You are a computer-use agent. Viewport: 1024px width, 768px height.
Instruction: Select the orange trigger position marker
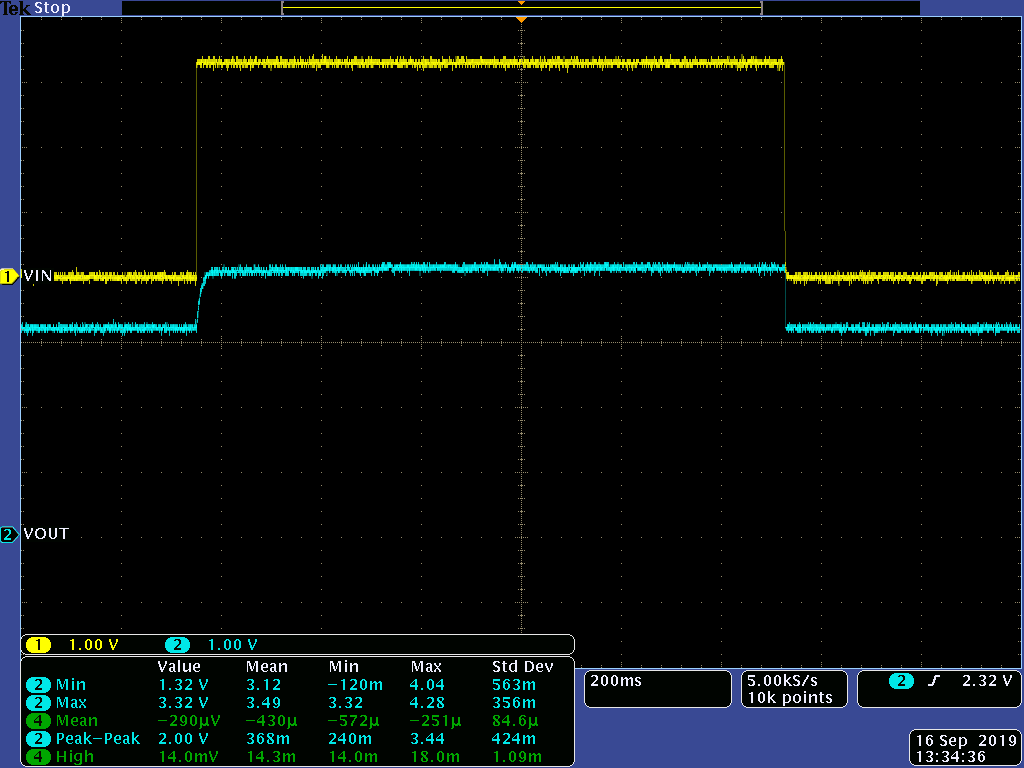521,20
